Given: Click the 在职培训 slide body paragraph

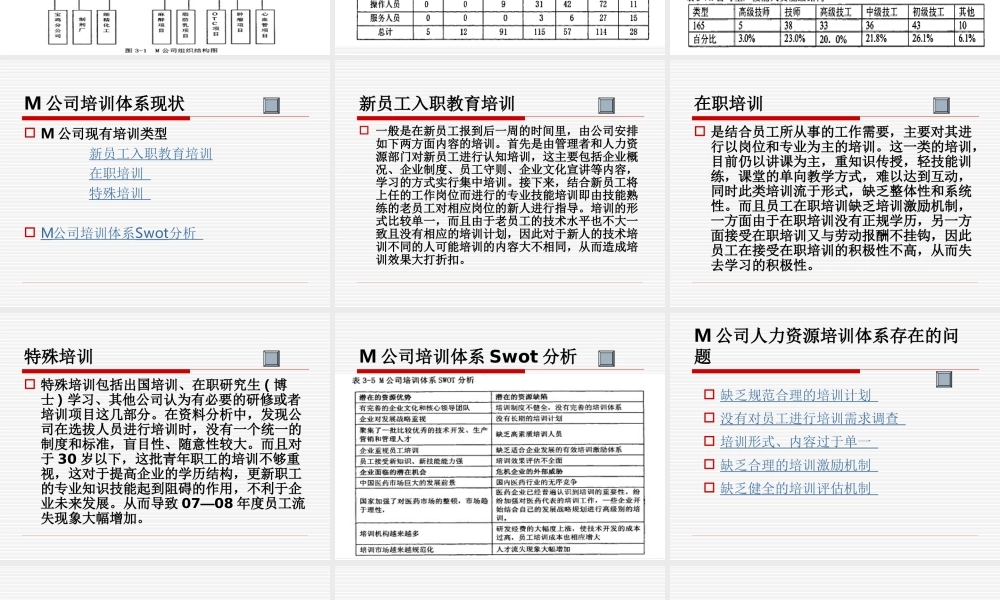Looking at the screenshot, I should (844, 198).
